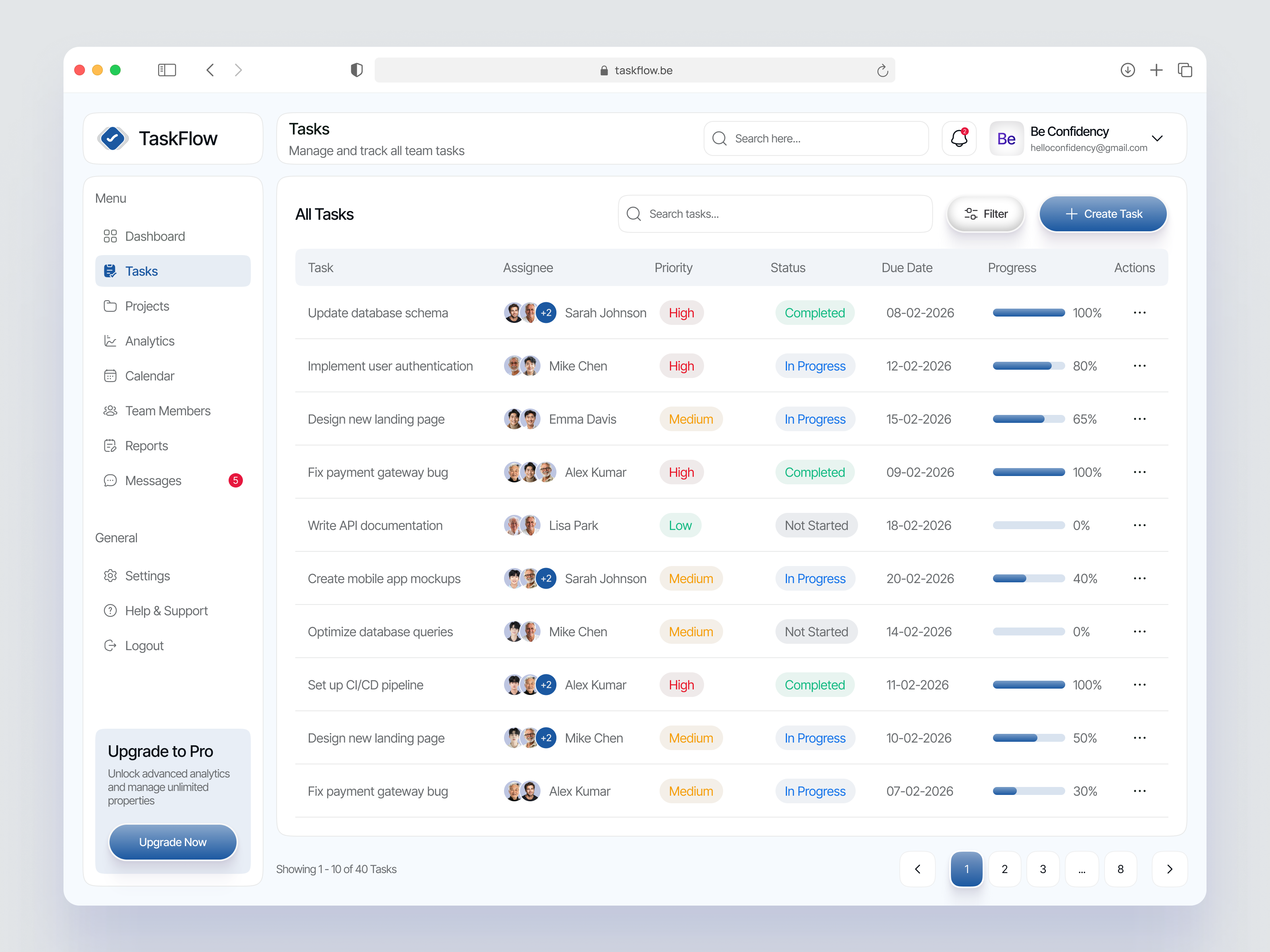
Task: Select the Team Members icon
Action: click(x=111, y=410)
